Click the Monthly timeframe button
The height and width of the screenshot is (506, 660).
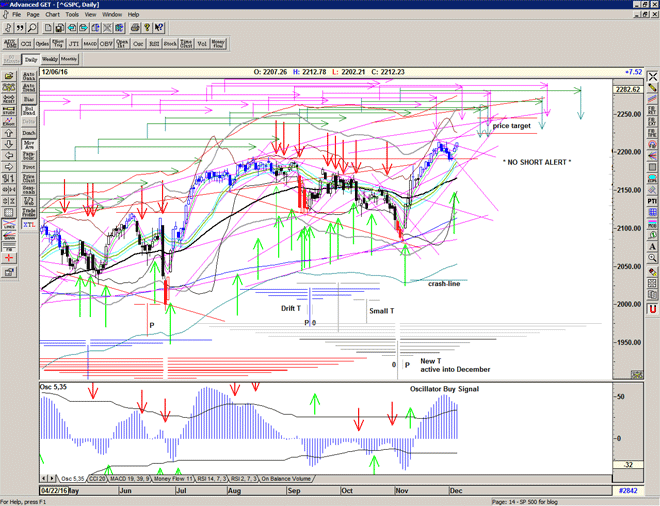point(70,60)
